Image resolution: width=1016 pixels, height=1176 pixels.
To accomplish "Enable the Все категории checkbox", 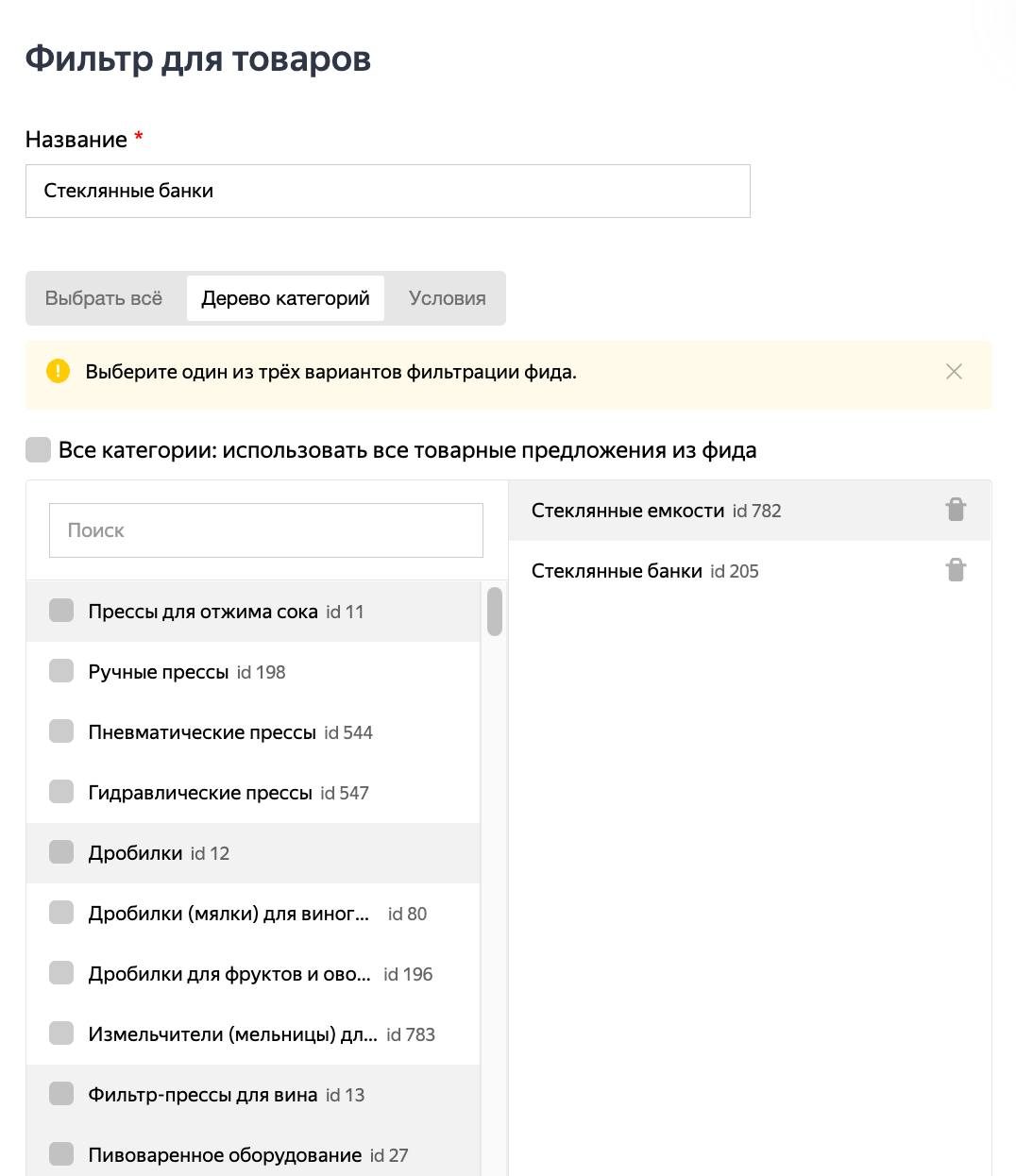I will pyautogui.click(x=38, y=450).
